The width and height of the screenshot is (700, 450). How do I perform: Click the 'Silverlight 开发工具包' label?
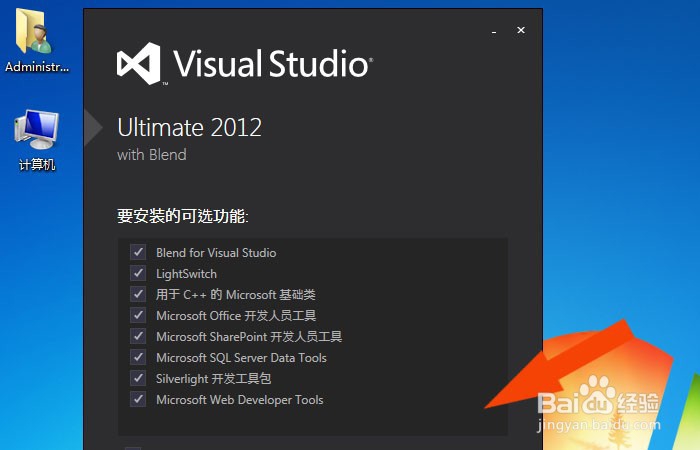(x=213, y=379)
